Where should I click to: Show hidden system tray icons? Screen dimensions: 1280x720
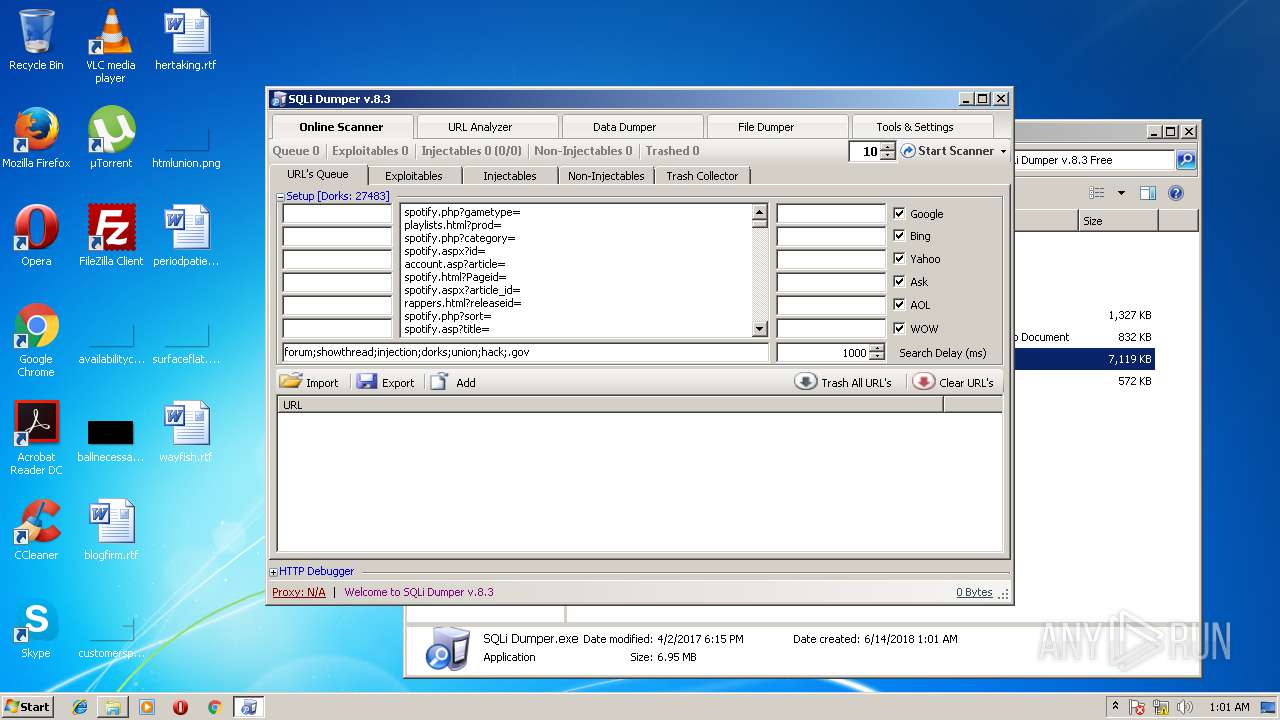(1115, 707)
